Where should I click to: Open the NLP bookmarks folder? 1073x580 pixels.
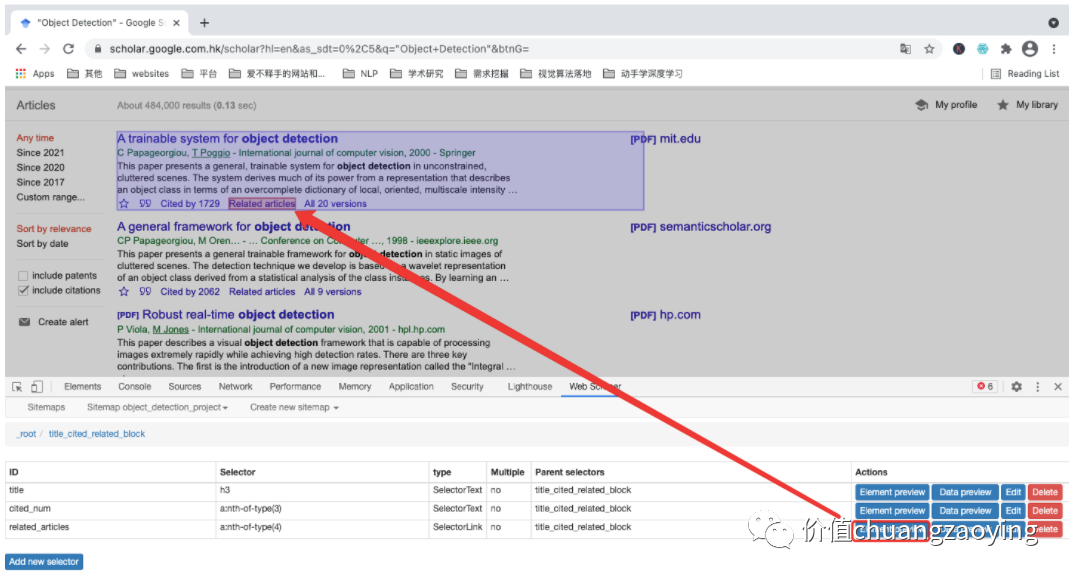click(x=361, y=74)
